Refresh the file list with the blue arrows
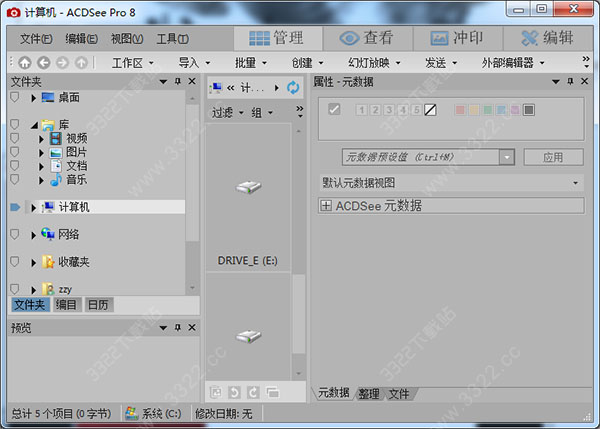 click(x=293, y=88)
